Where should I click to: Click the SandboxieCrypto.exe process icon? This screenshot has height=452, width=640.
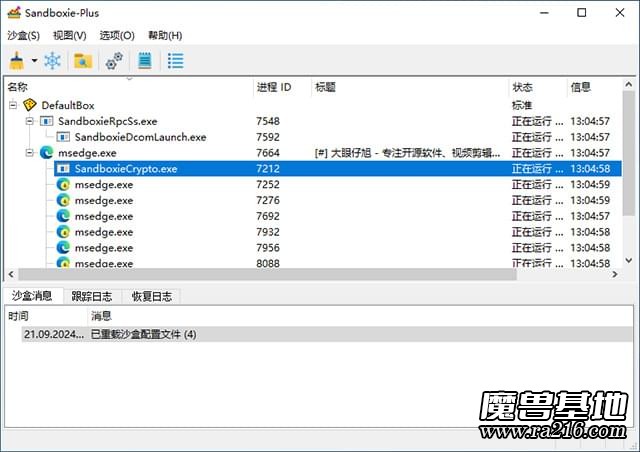click(63, 169)
